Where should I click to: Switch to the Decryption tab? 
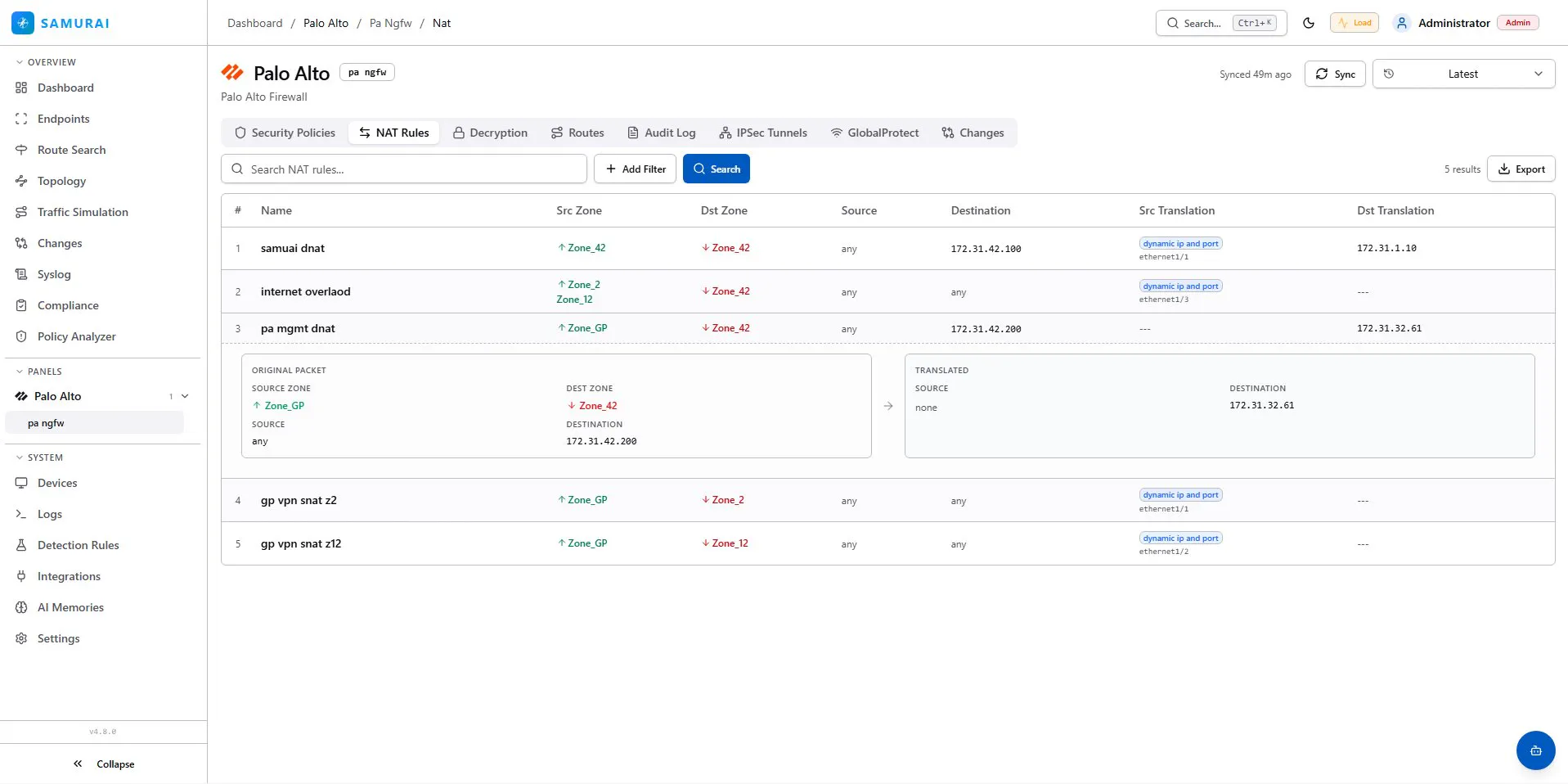point(490,133)
